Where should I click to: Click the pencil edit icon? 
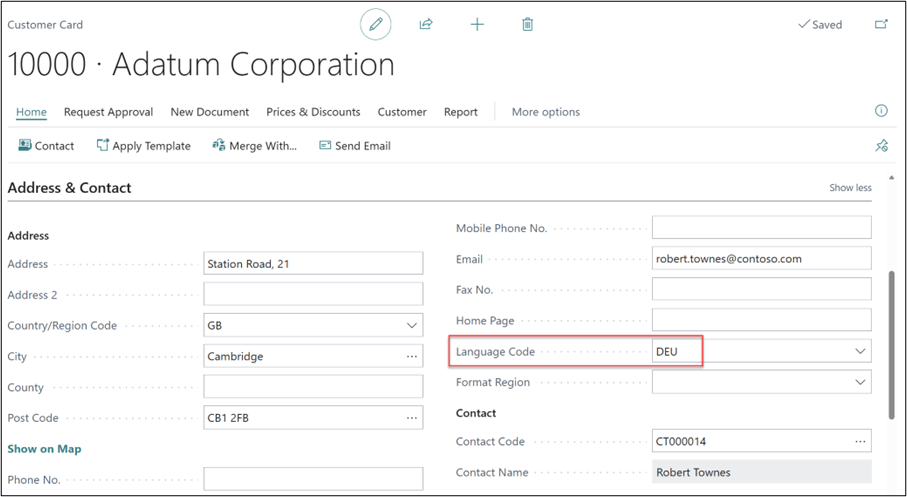[x=376, y=24]
